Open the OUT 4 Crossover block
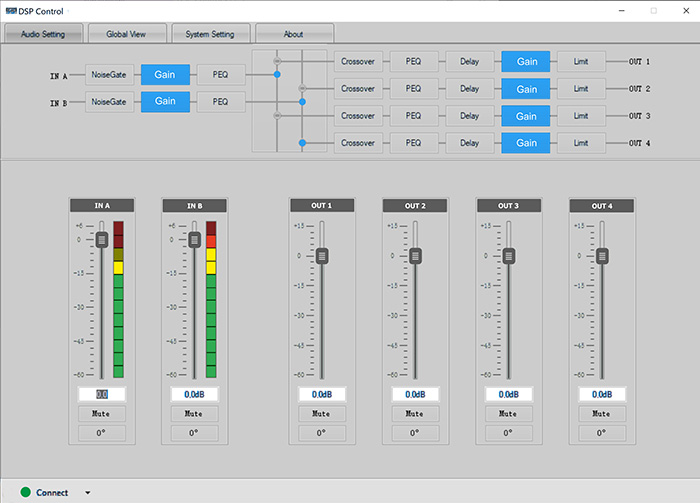Viewport: 700px width, 503px height. point(358,143)
